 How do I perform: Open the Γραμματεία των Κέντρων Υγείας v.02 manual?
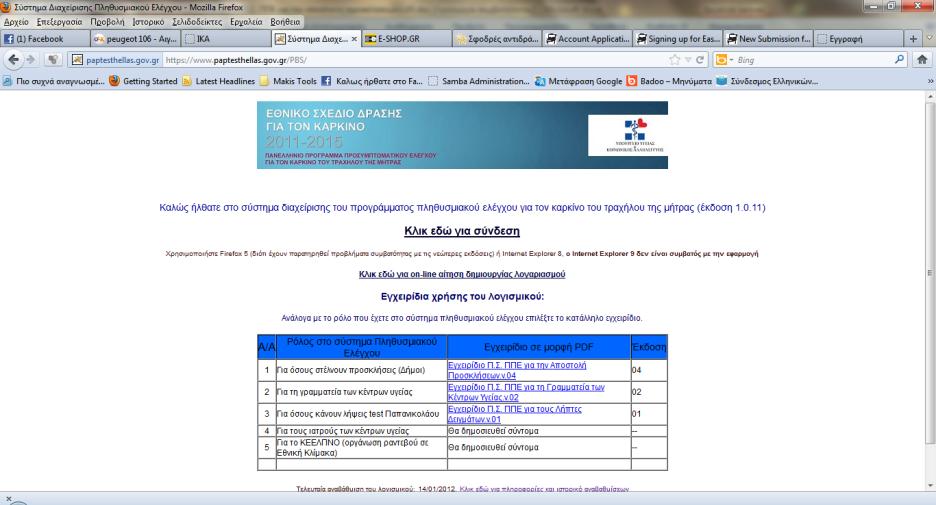526,392
